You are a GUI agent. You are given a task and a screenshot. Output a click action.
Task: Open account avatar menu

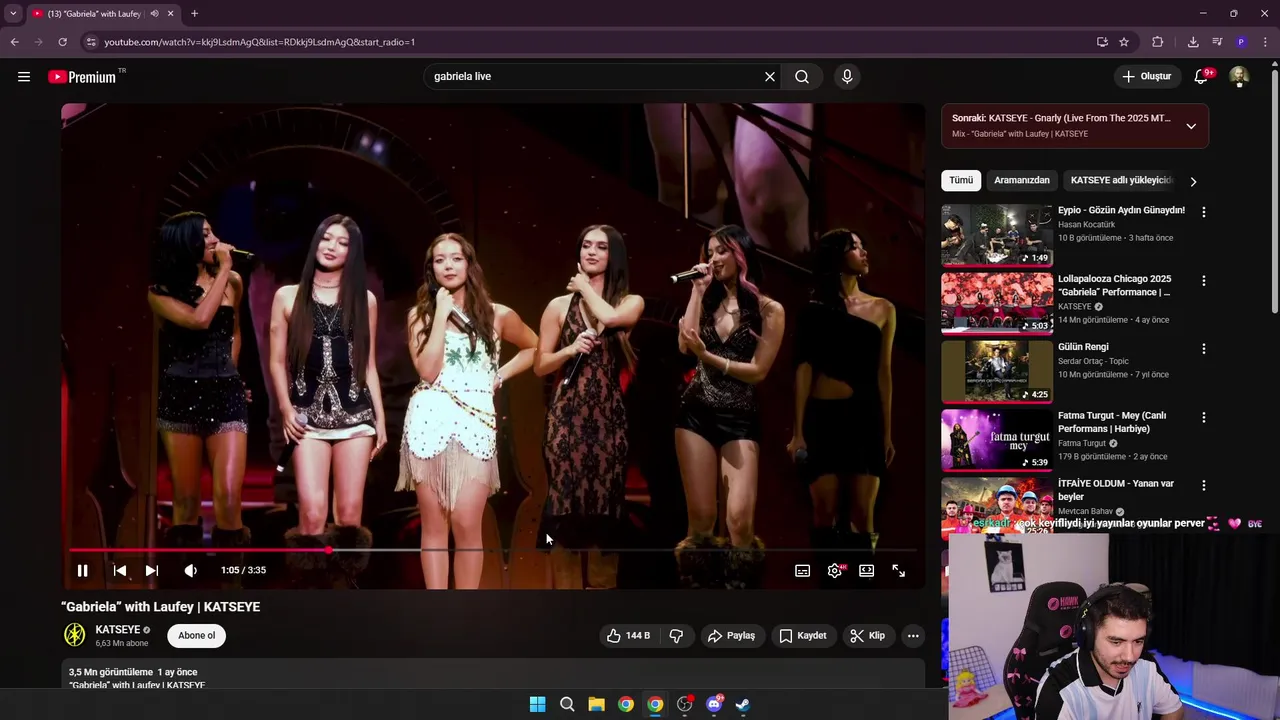pos(1239,76)
